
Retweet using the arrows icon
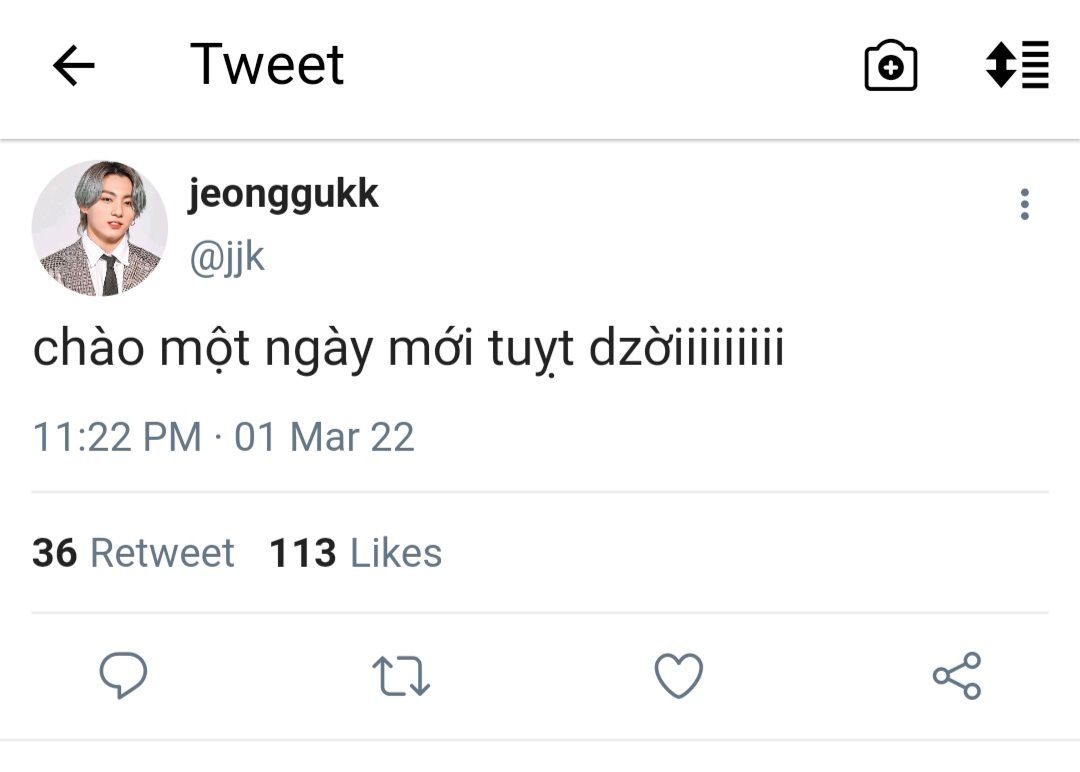click(401, 676)
